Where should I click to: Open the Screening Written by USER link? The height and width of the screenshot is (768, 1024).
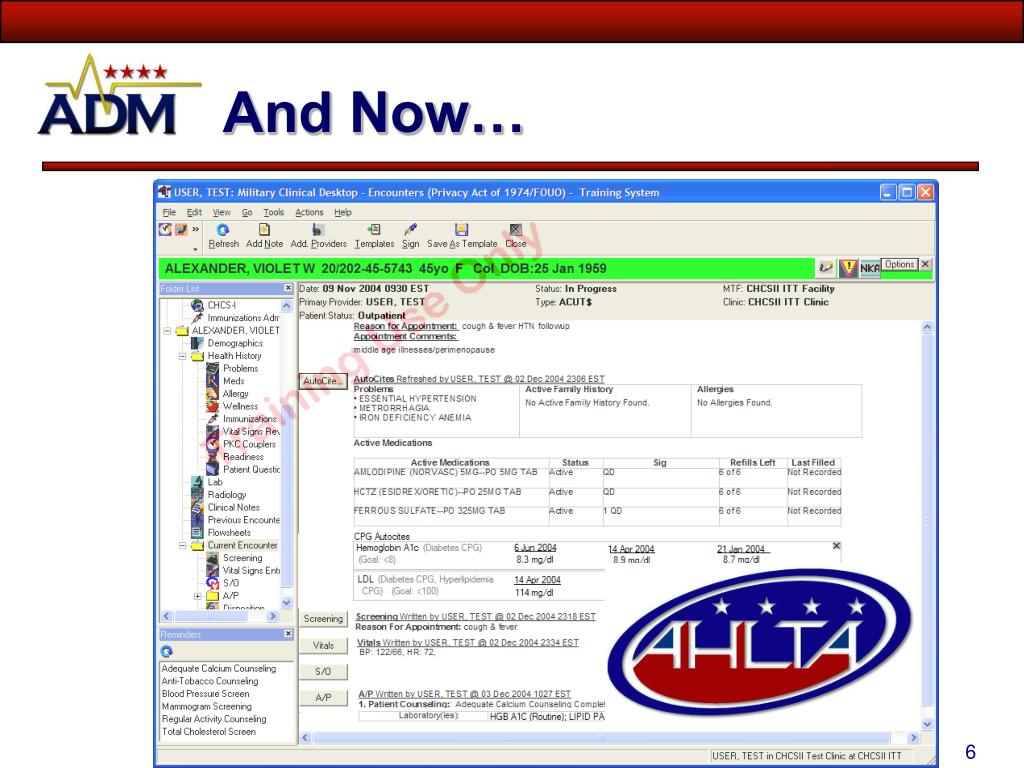(x=475, y=616)
